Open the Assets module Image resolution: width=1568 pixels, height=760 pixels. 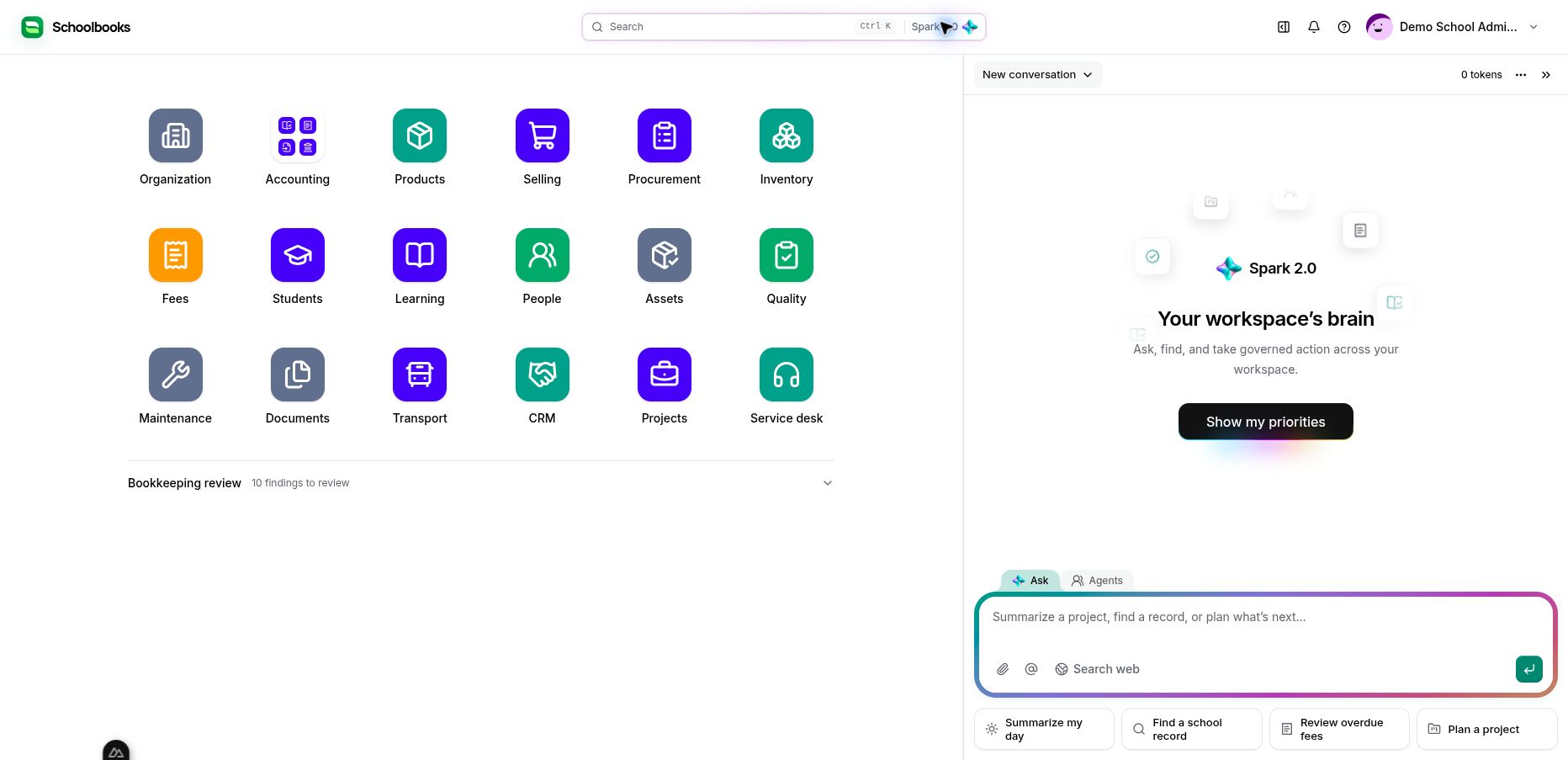(x=665, y=255)
